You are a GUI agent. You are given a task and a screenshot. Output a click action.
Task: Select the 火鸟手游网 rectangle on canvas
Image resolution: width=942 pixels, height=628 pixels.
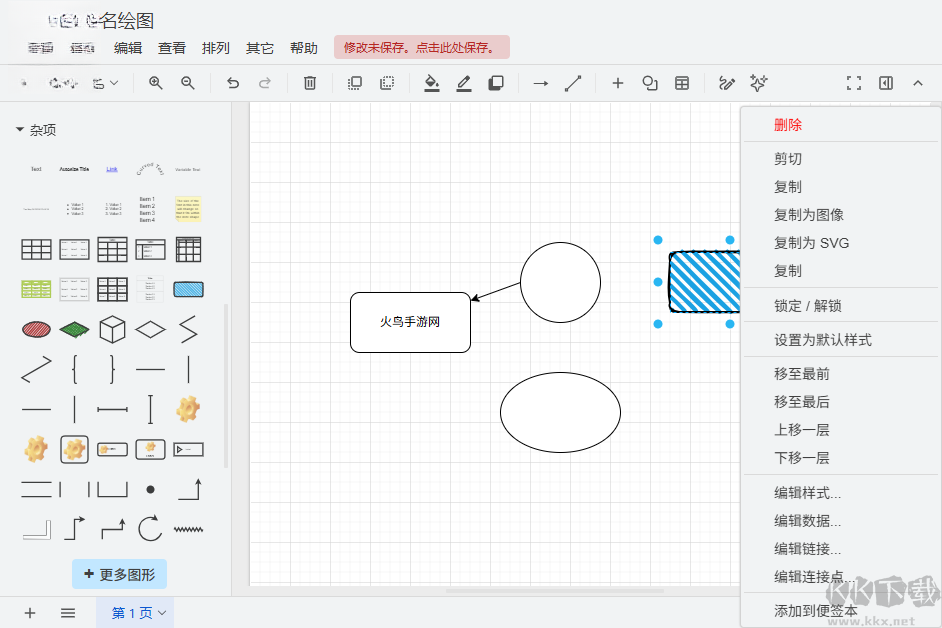pos(410,322)
